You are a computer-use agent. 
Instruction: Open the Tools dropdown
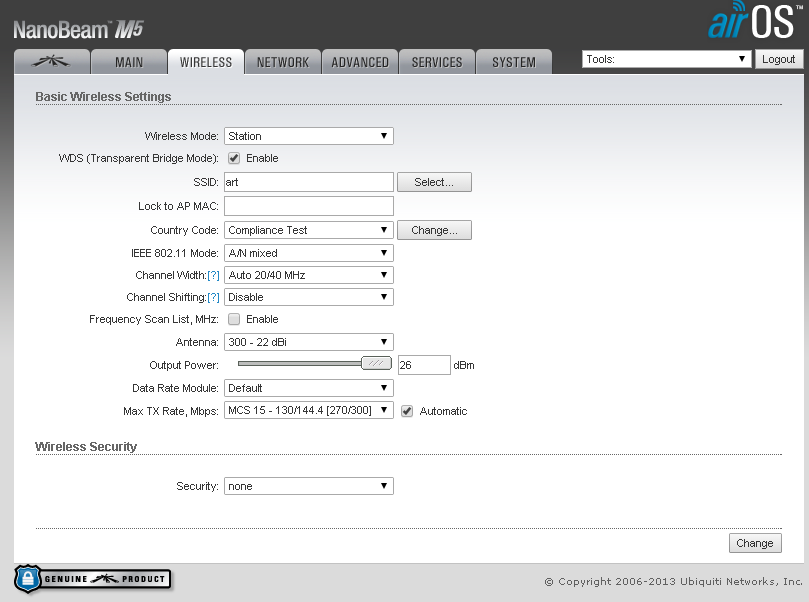667,59
